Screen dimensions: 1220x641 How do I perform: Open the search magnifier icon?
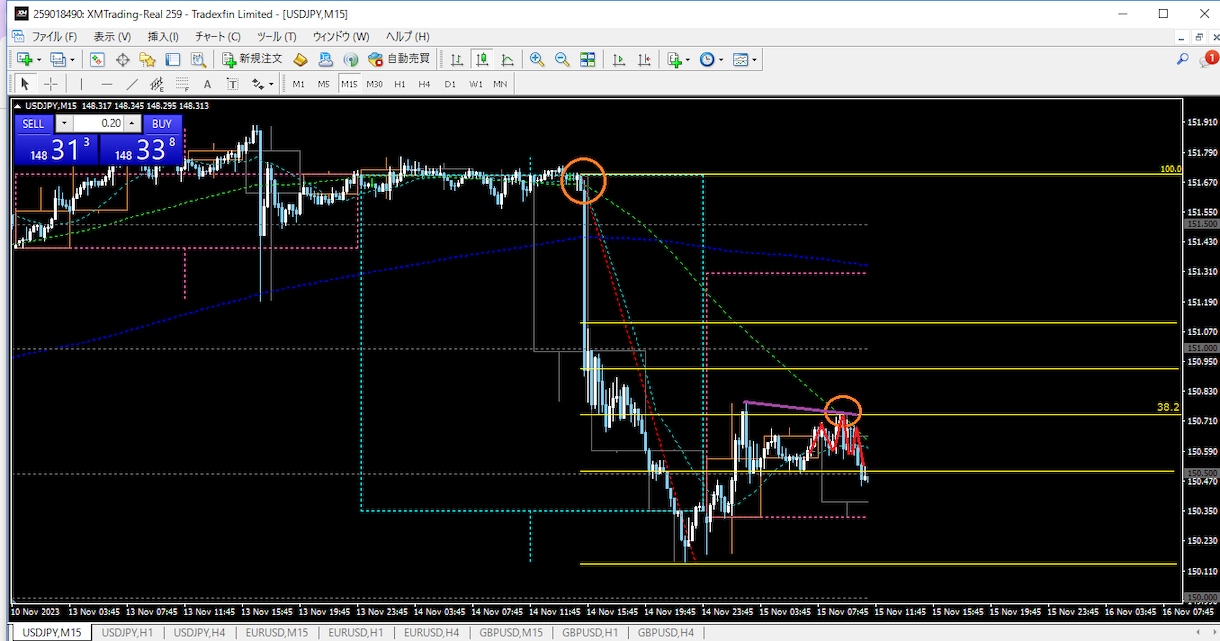(1183, 60)
